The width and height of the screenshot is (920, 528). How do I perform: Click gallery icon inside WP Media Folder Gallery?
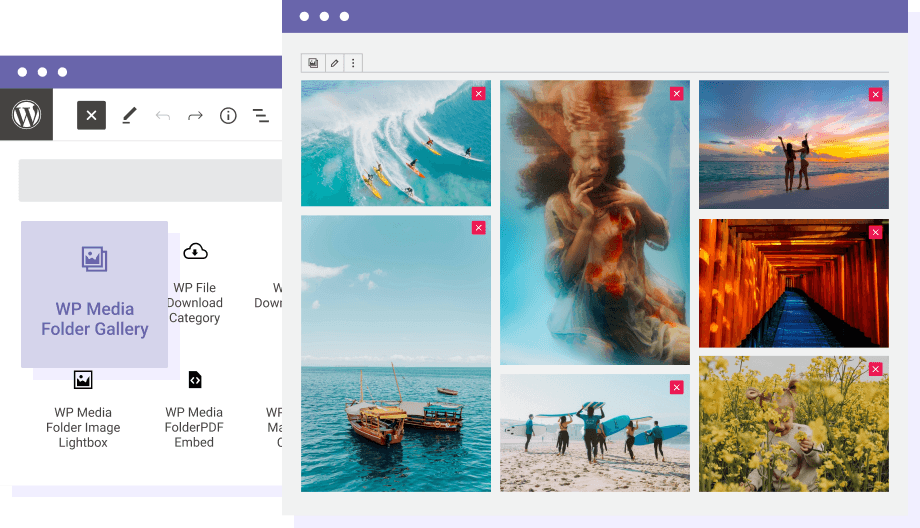(94, 259)
